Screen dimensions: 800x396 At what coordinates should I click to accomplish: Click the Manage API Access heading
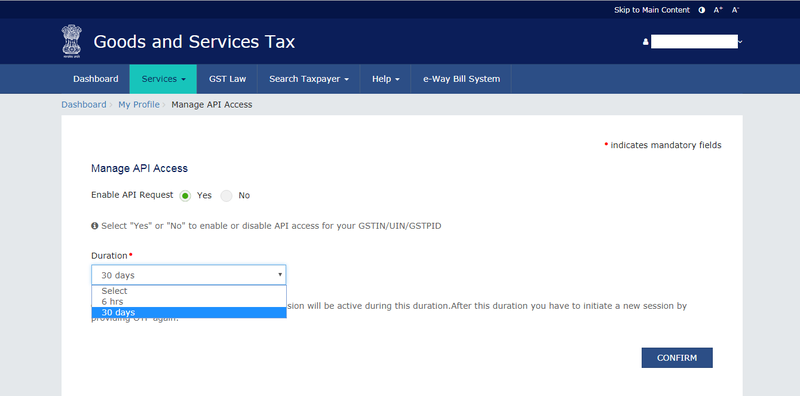(139, 168)
